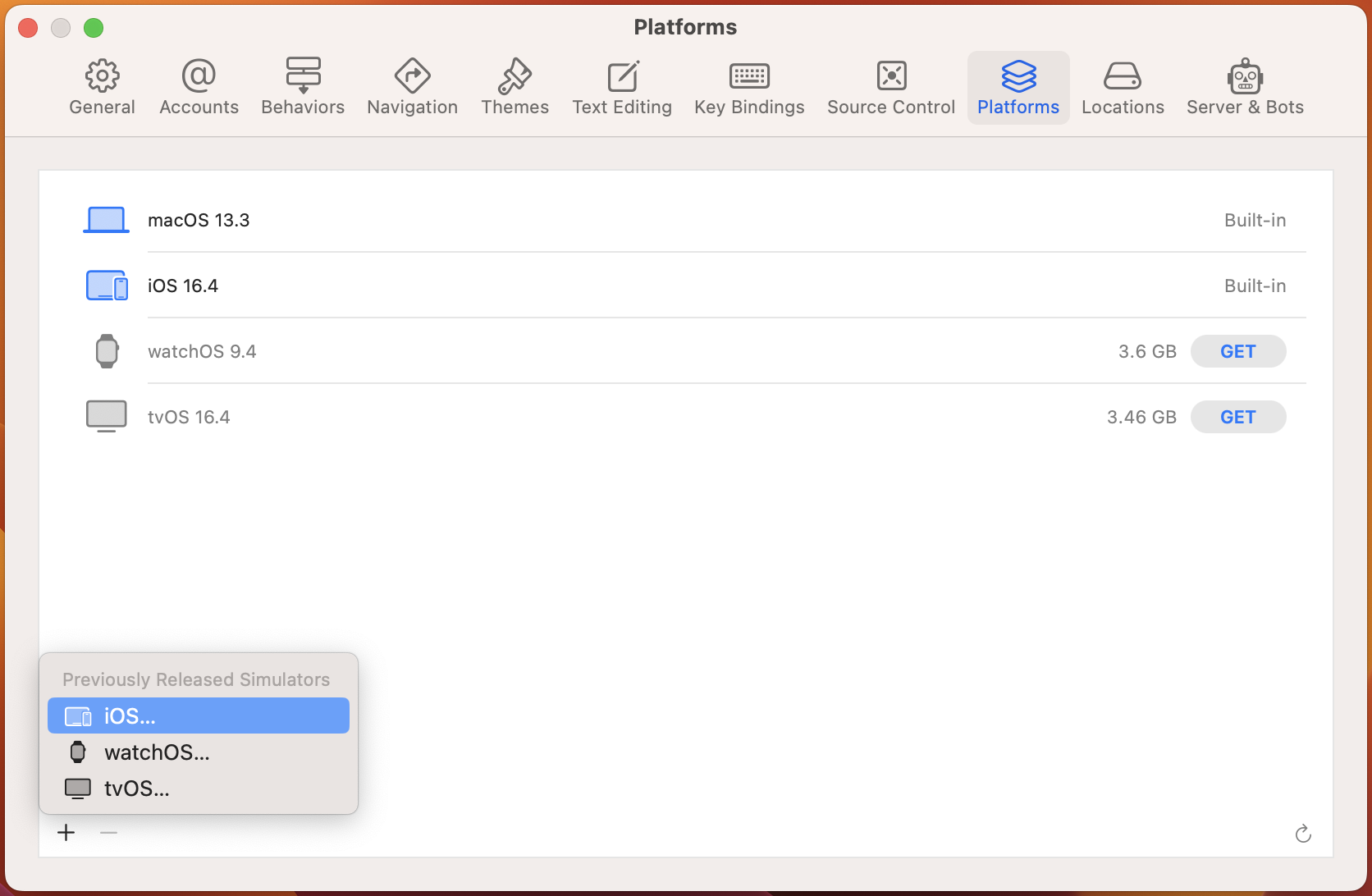Choose iOS… from the simulators popup
This screenshot has width=1372, height=896.
[199, 715]
